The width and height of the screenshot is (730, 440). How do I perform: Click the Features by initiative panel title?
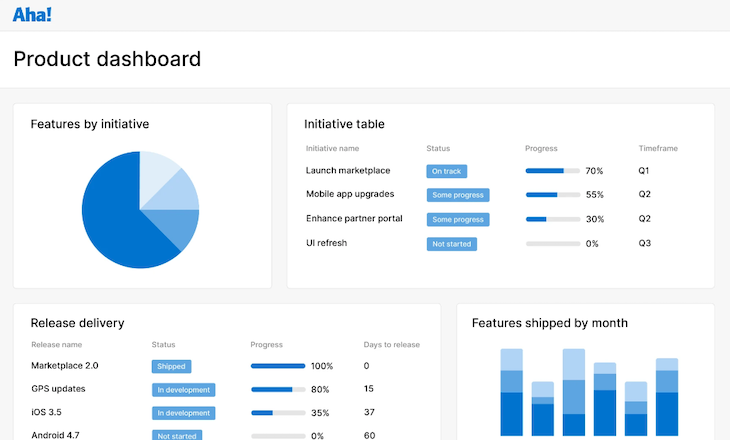point(90,124)
